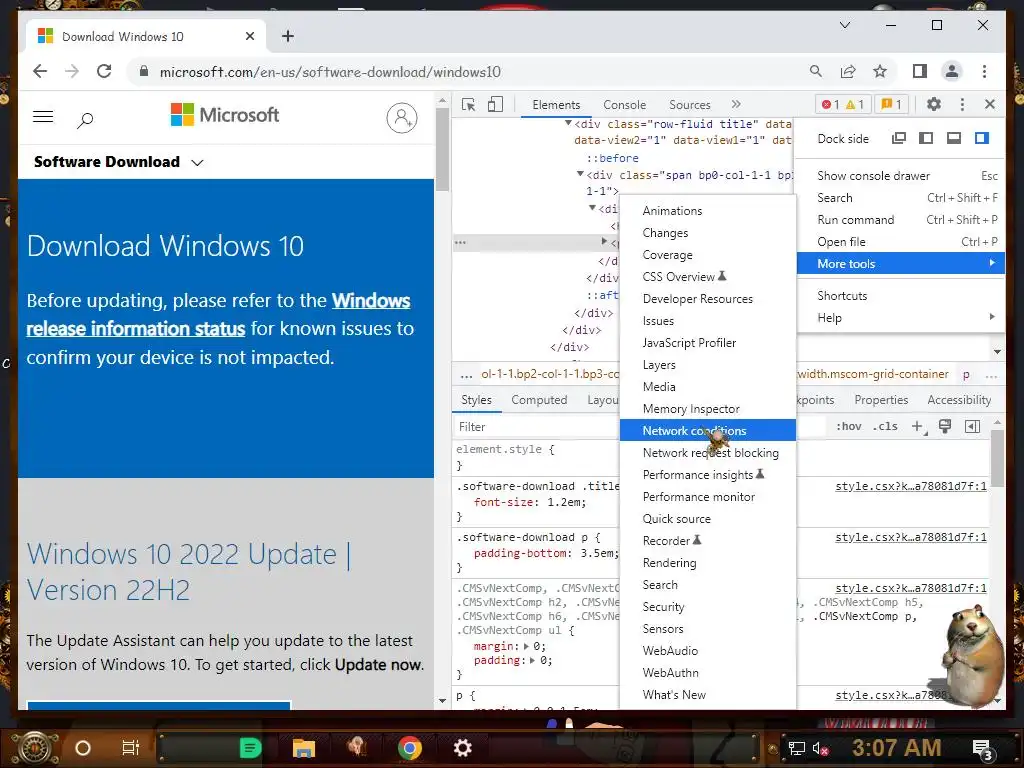Click the new style rule plus icon
The width and height of the screenshot is (1024, 768).
pos(918,426)
